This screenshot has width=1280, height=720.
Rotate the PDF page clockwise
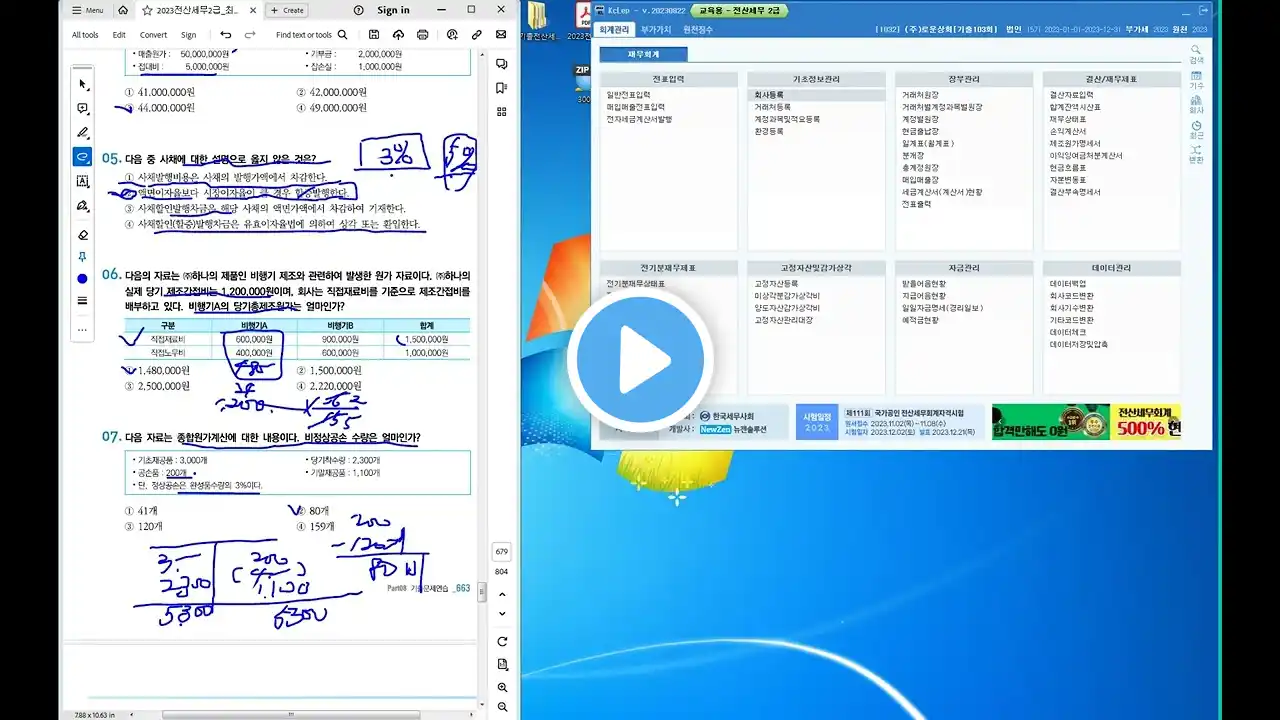(502, 641)
